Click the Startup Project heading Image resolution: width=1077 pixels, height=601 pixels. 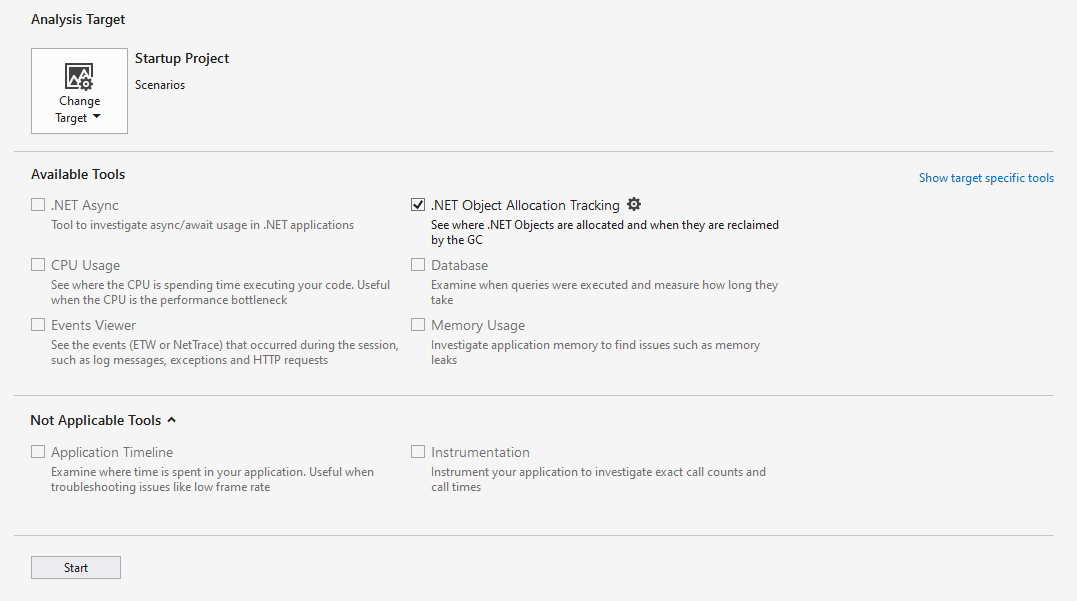pyautogui.click(x=181, y=58)
